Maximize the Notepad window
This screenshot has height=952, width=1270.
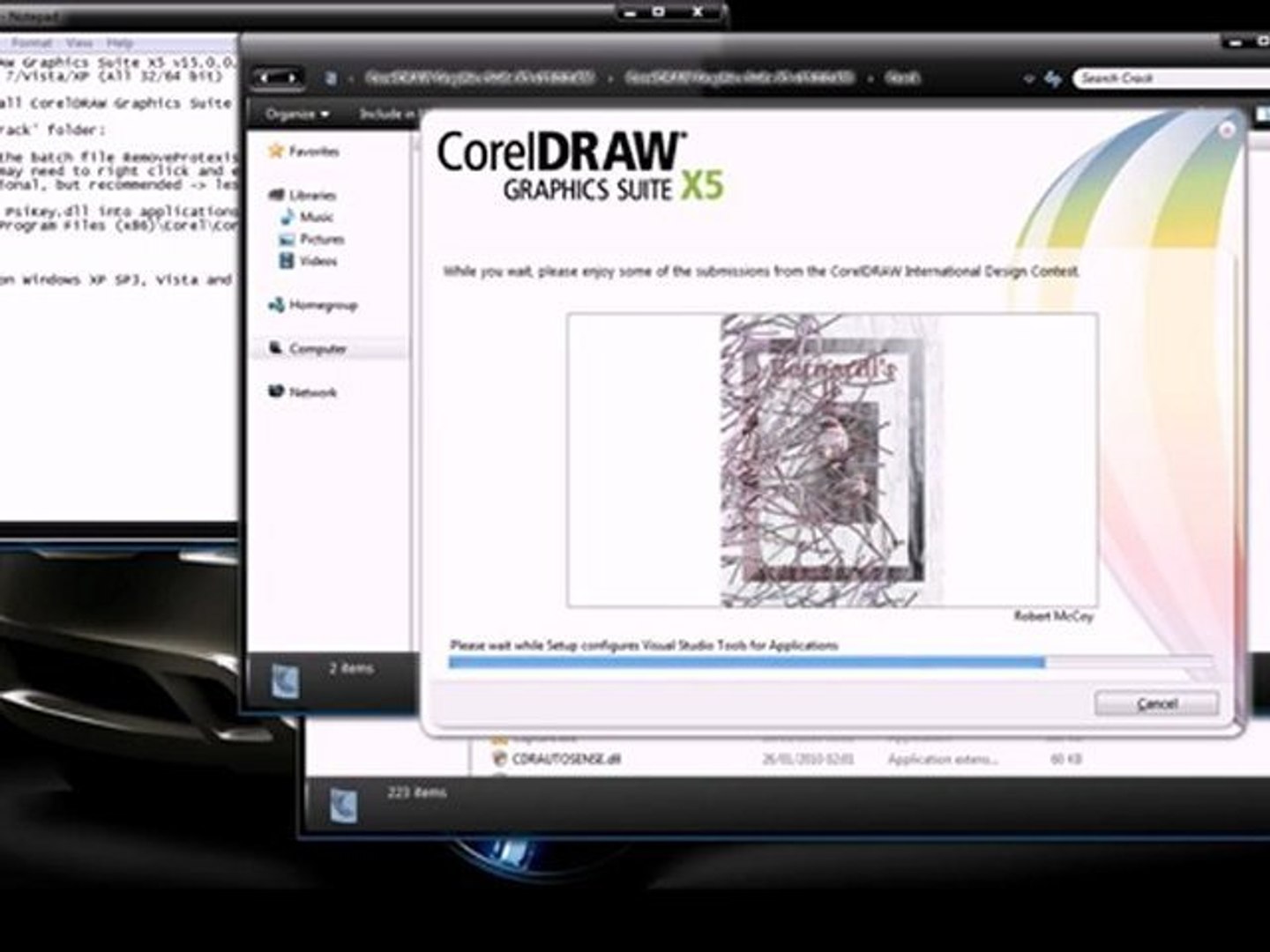click(x=658, y=11)
